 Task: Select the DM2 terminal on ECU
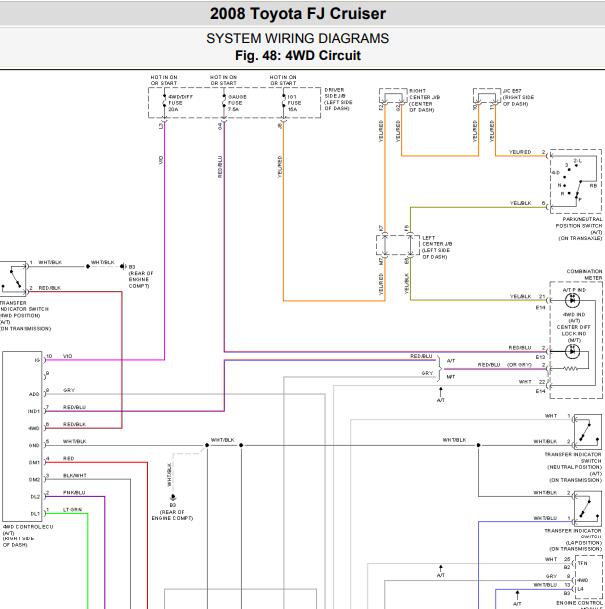(x=34, y=480)
